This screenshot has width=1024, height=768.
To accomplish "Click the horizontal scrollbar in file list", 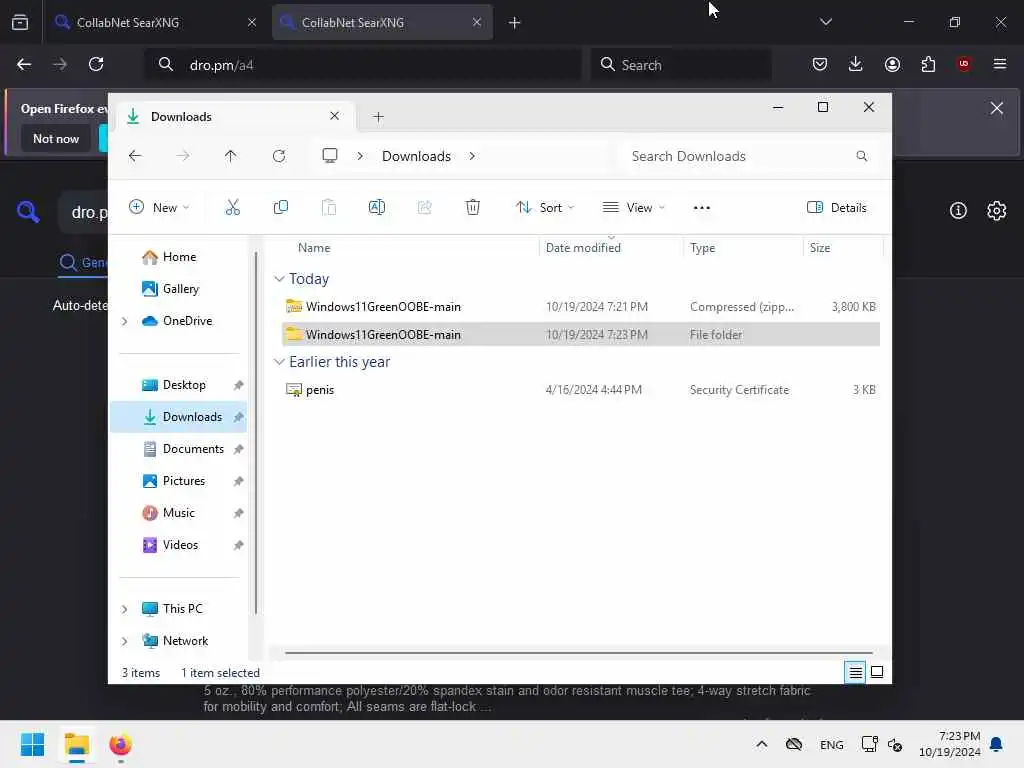I will pyautogui.click(x=578, y=652).
